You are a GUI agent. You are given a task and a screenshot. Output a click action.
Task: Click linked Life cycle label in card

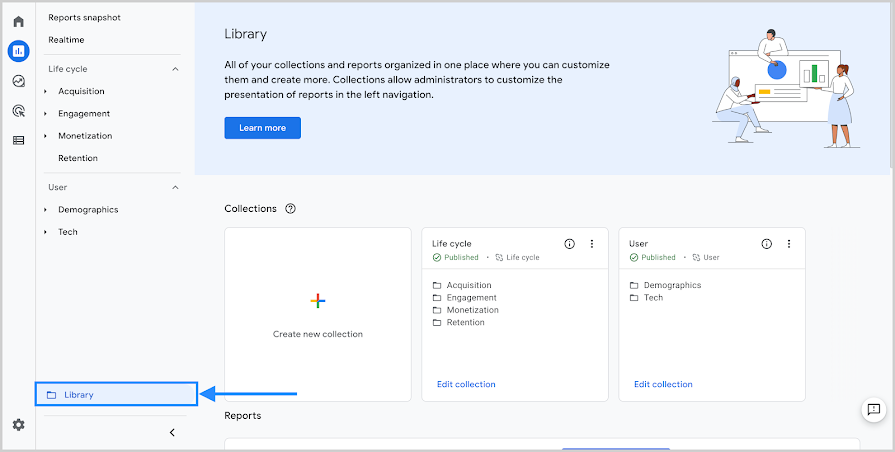(517, 257)
